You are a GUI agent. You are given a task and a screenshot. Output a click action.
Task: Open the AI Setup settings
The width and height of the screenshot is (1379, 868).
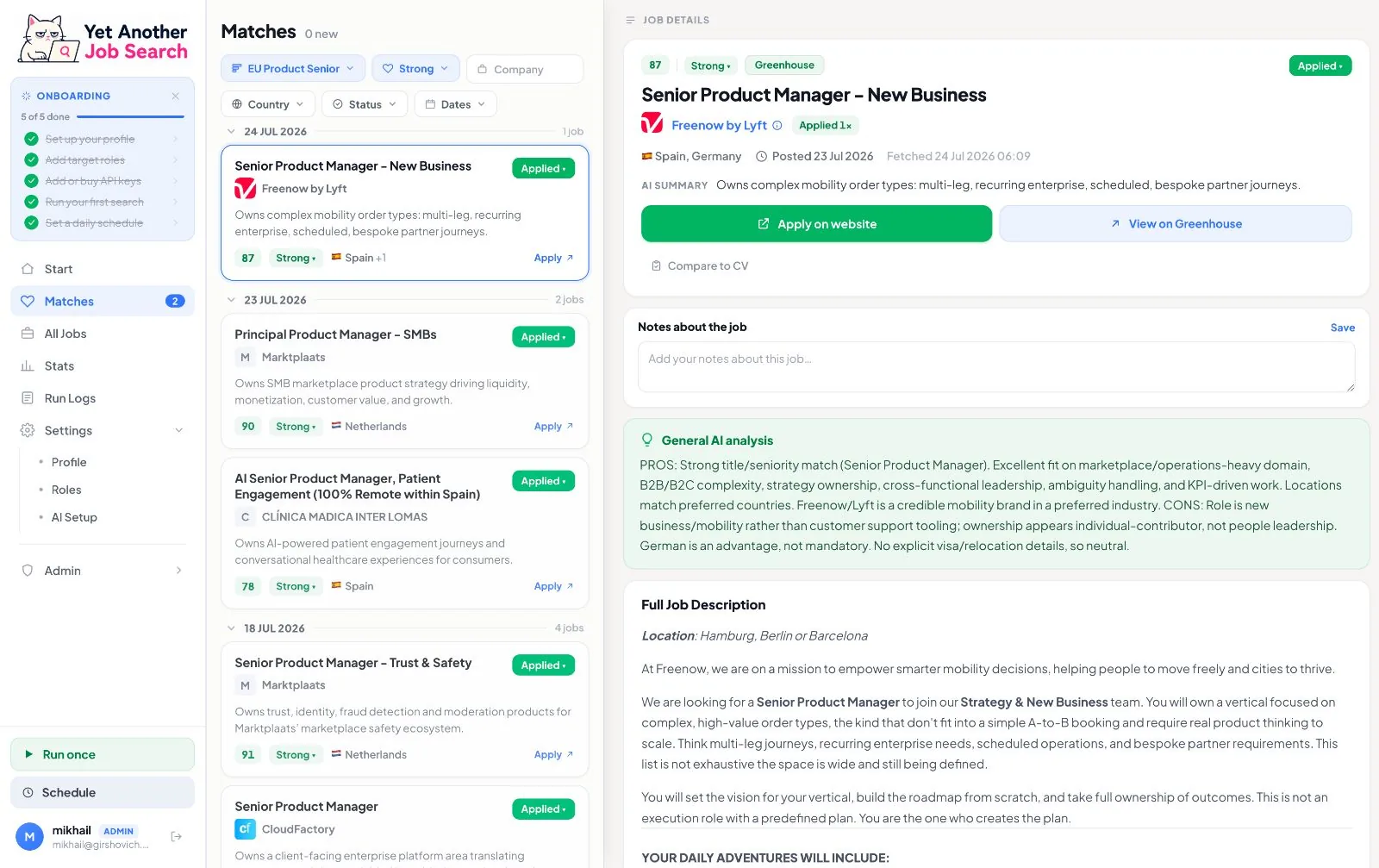pyautogui.click(x=74, y=517)
